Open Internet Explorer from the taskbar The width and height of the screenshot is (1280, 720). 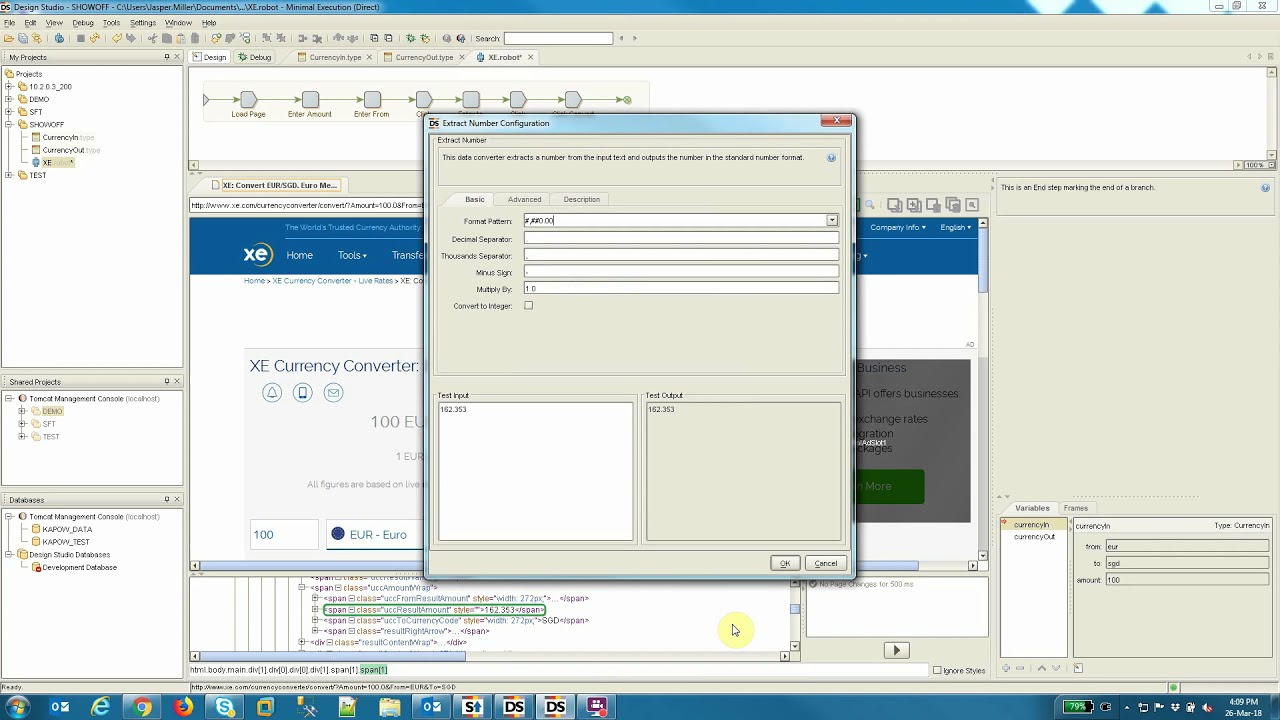click(101, 707)
